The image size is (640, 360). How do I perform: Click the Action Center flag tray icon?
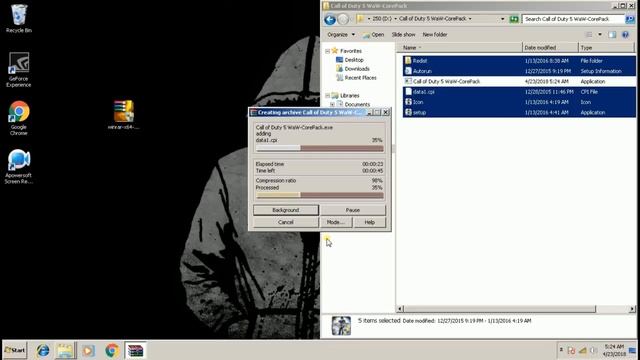tap(571, 351)
